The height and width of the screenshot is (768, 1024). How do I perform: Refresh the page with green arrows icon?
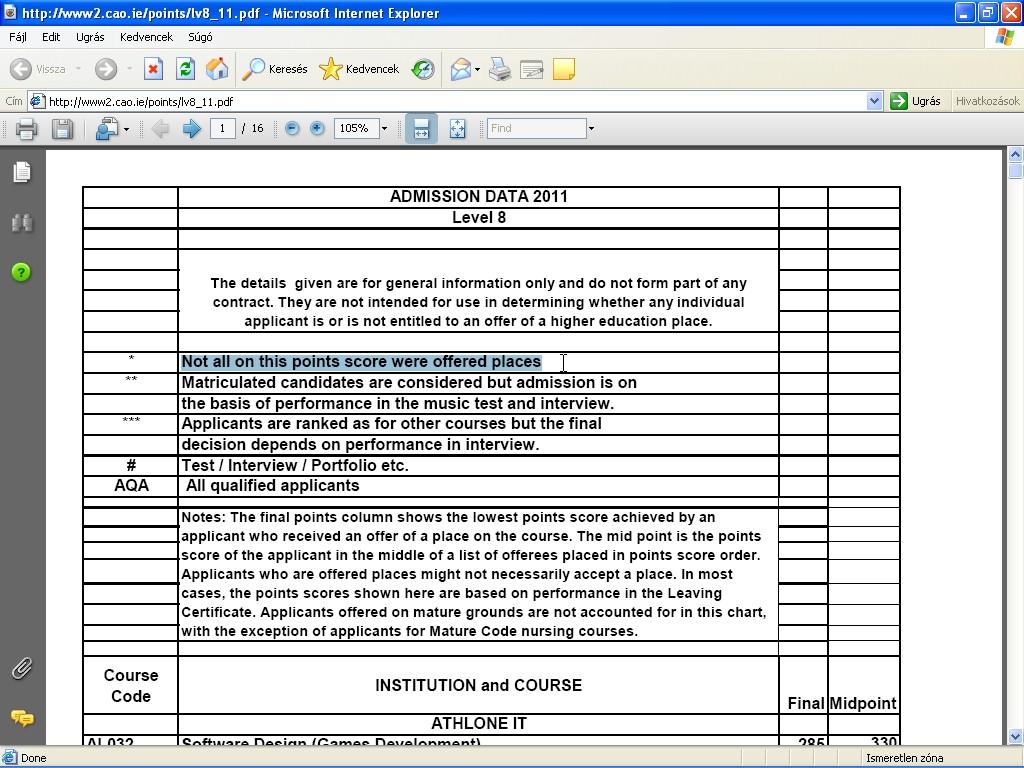pos(185,69)
